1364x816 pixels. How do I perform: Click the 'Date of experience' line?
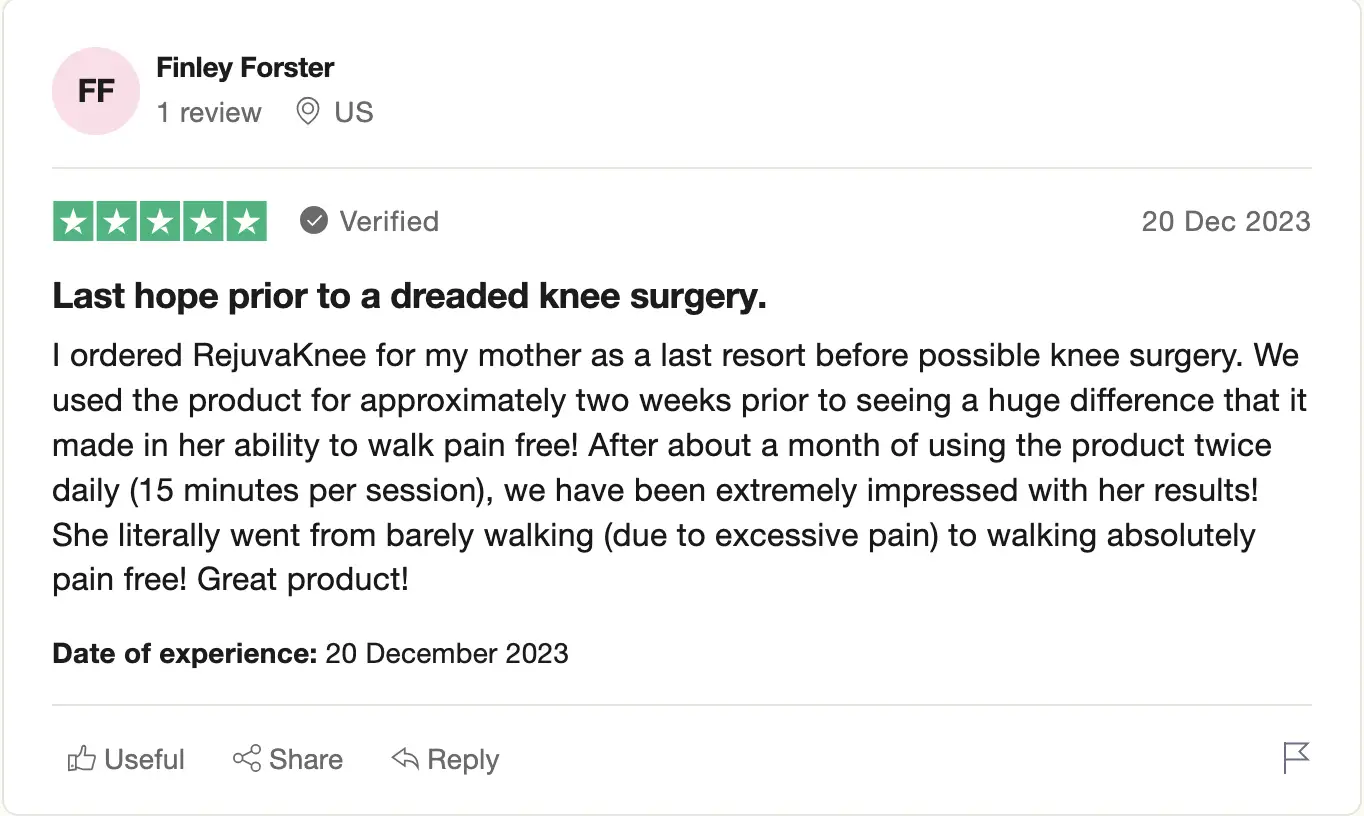[x=310, y=654]
